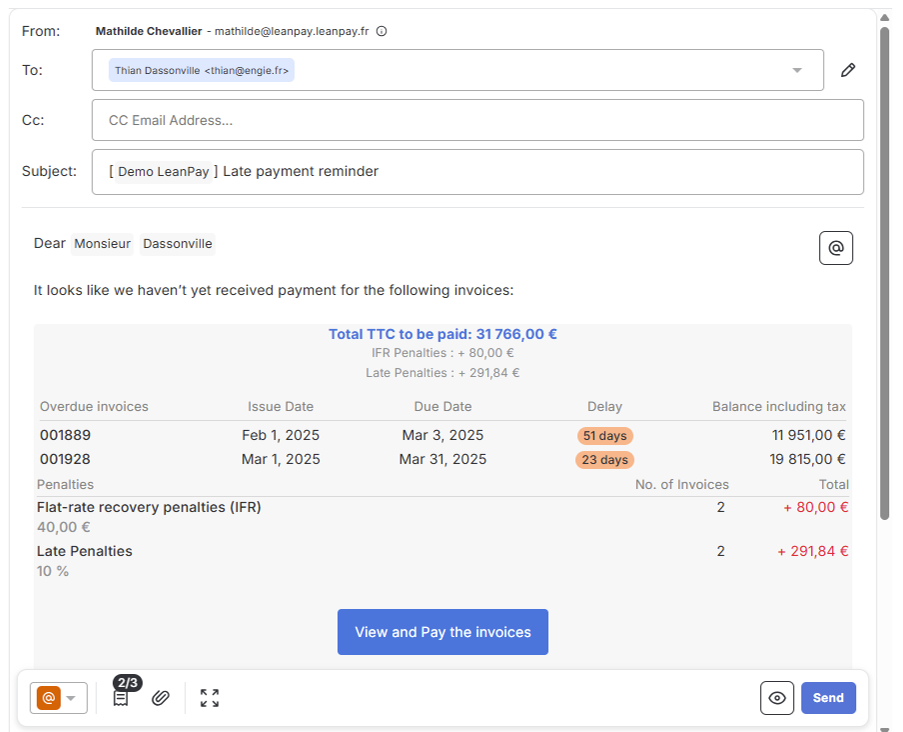Expand the recipient dropdown in the To field
This screenshot has width=903, height=732.
click(x=797, y=69)
